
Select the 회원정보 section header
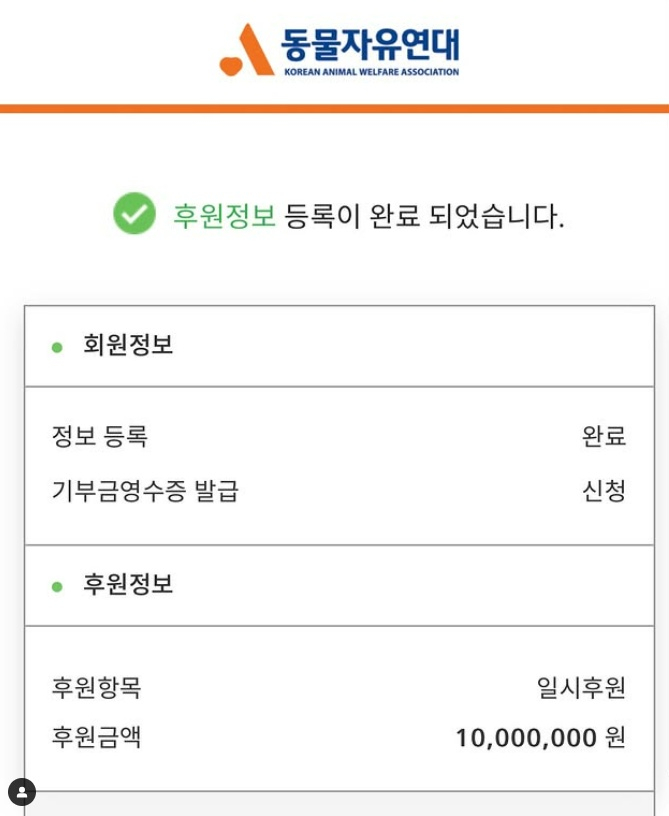point(128,346)
